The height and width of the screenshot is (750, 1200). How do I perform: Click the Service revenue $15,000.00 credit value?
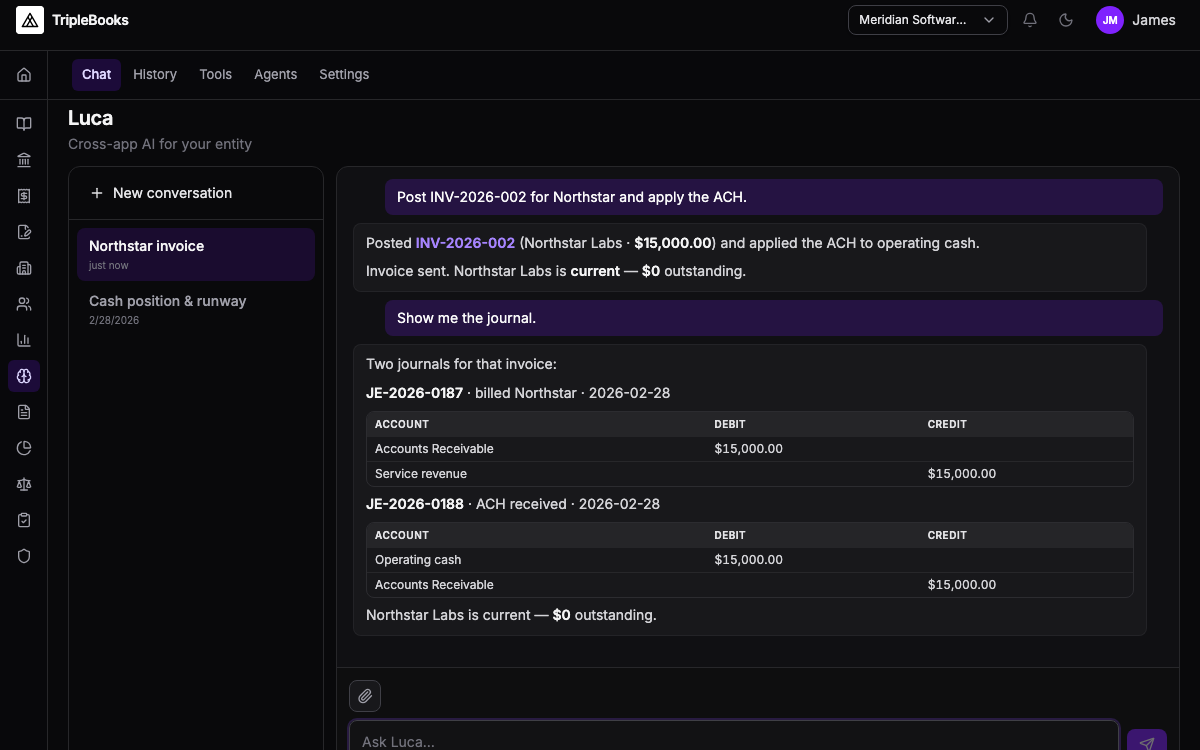[x=962, y=474]
